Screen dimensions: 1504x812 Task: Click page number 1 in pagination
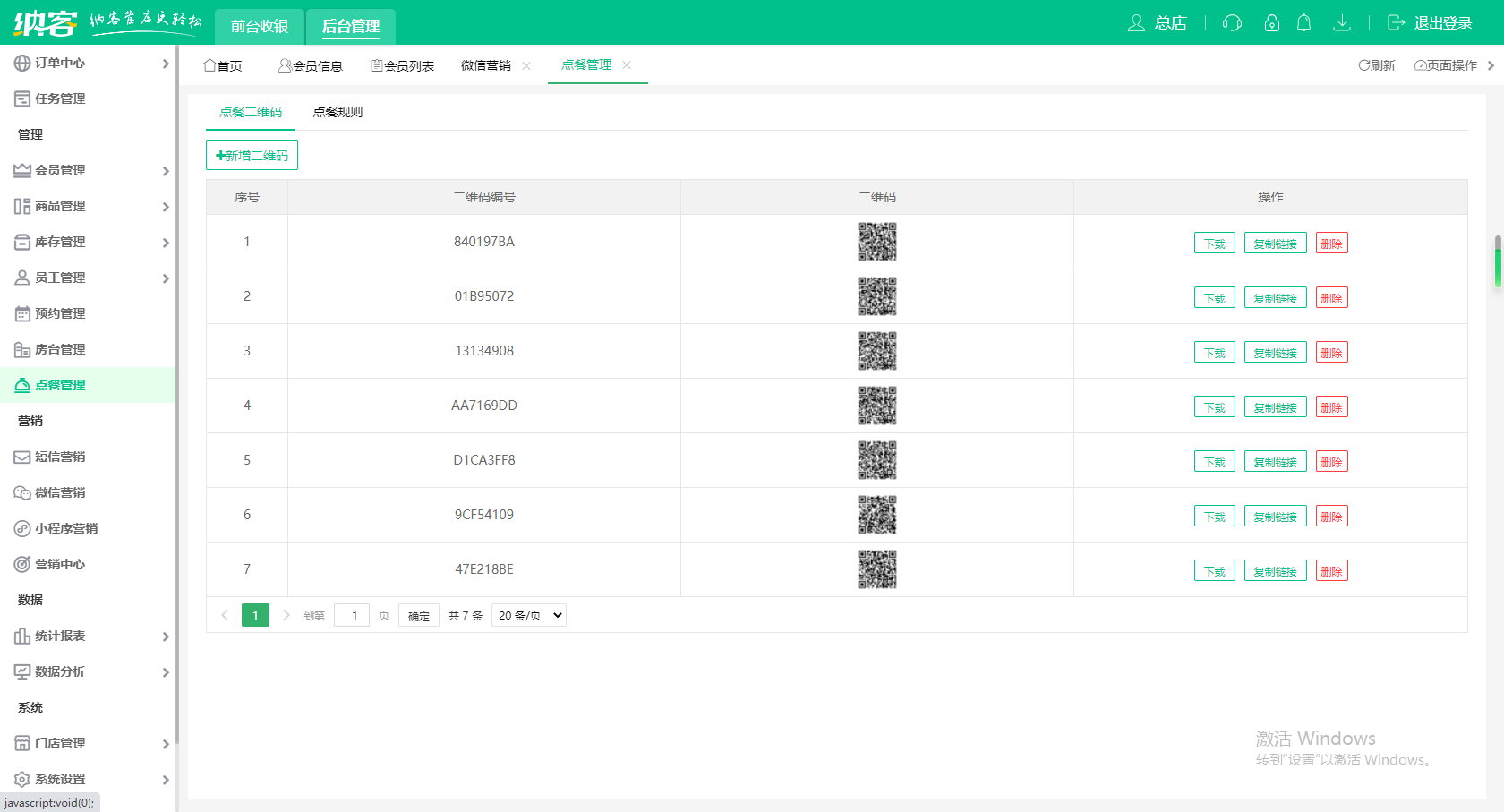[x=255, y=615]
